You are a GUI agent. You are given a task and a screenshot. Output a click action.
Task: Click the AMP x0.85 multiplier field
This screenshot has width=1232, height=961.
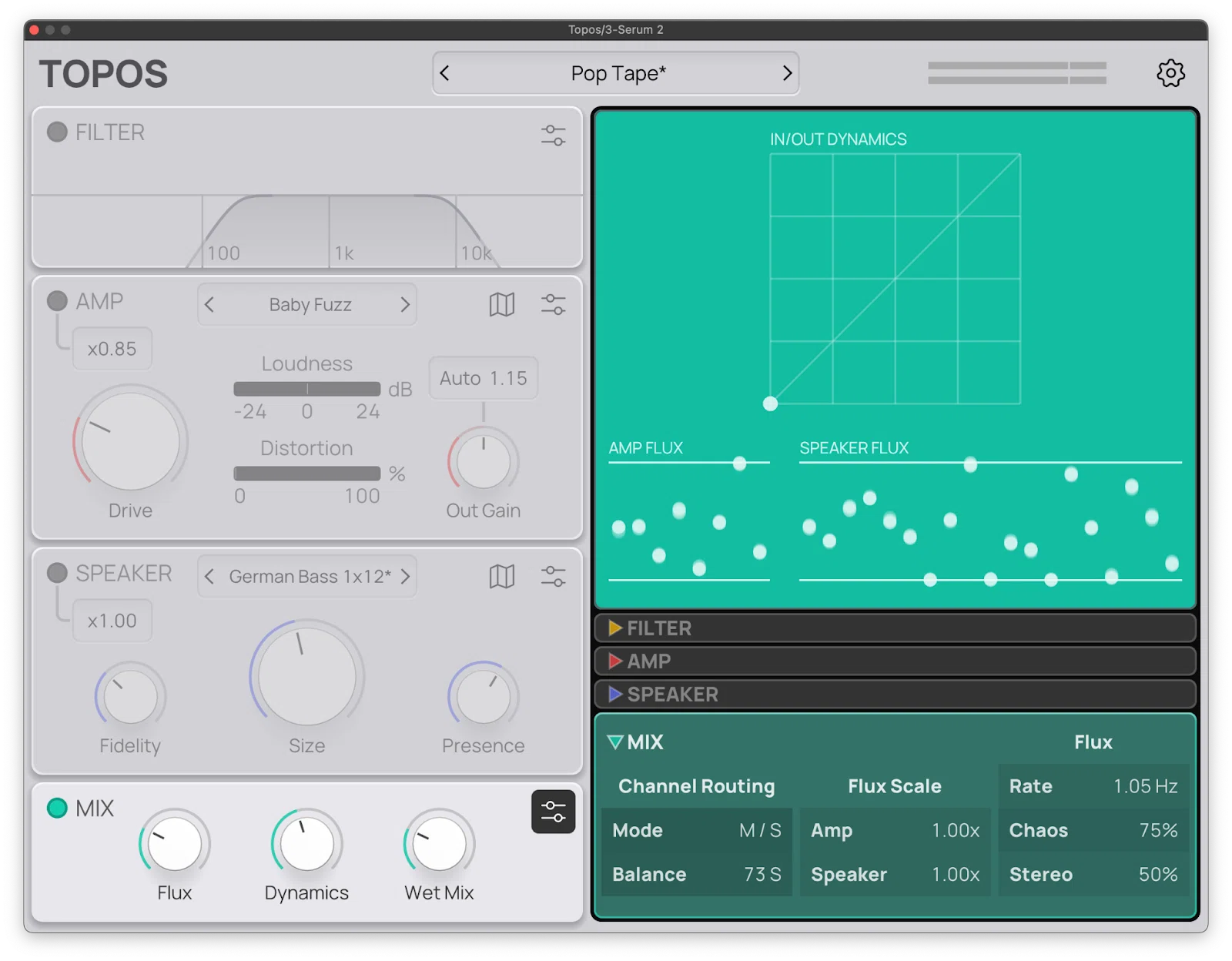point(112,349)
